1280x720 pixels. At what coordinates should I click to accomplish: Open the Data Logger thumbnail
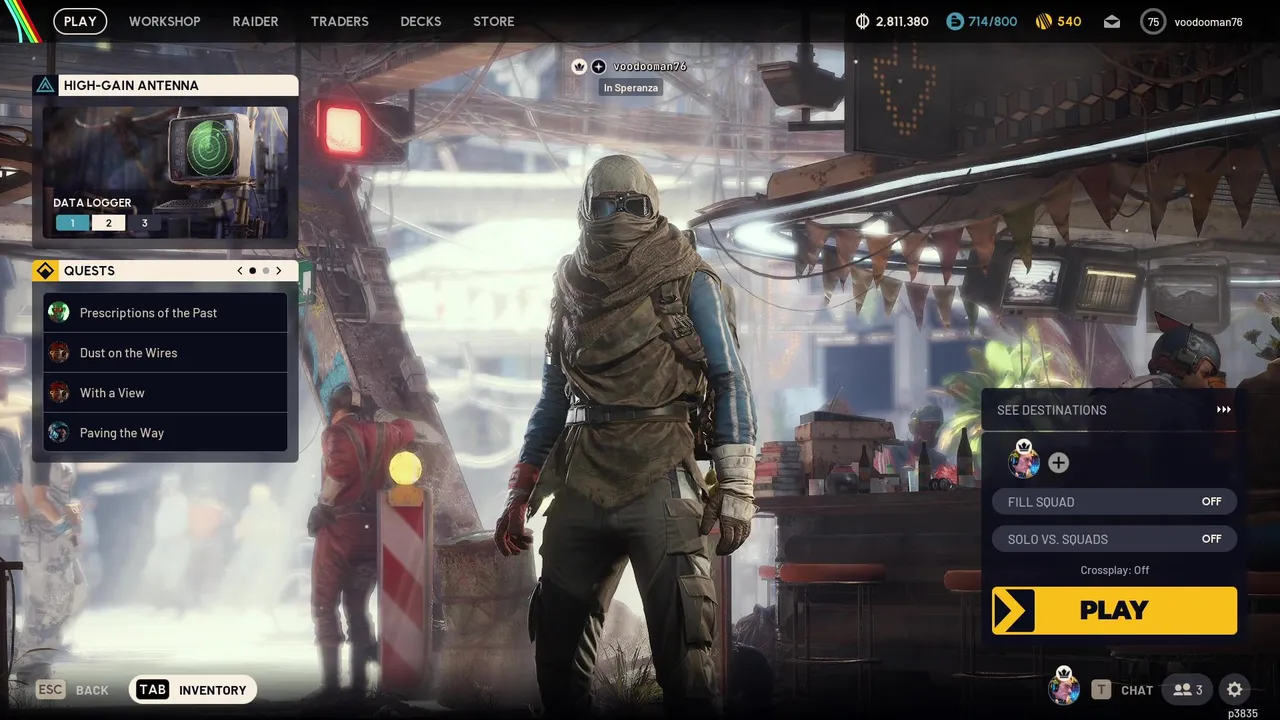pos(166,172)
